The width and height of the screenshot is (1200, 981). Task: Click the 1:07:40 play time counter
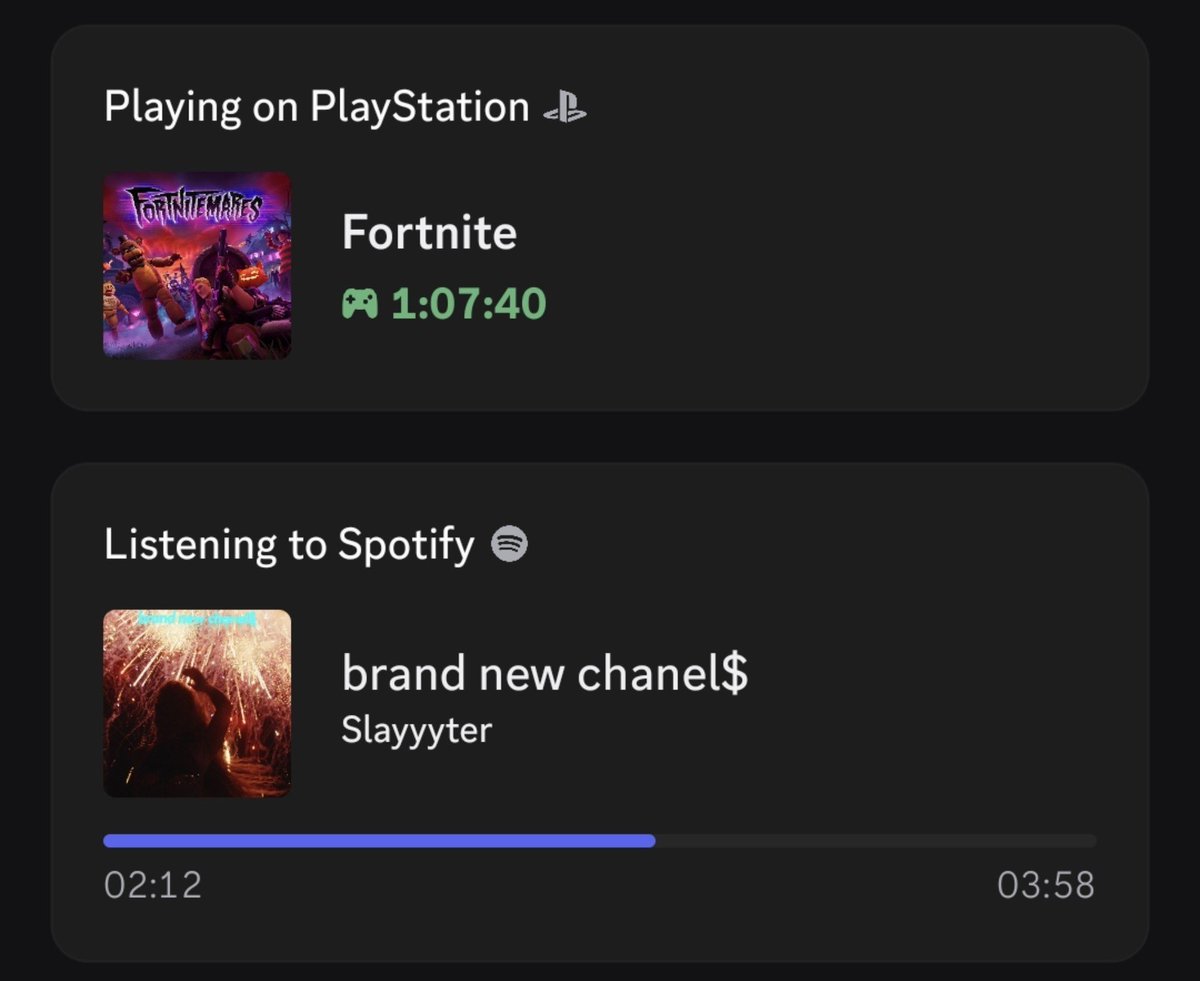pos(469,303)
